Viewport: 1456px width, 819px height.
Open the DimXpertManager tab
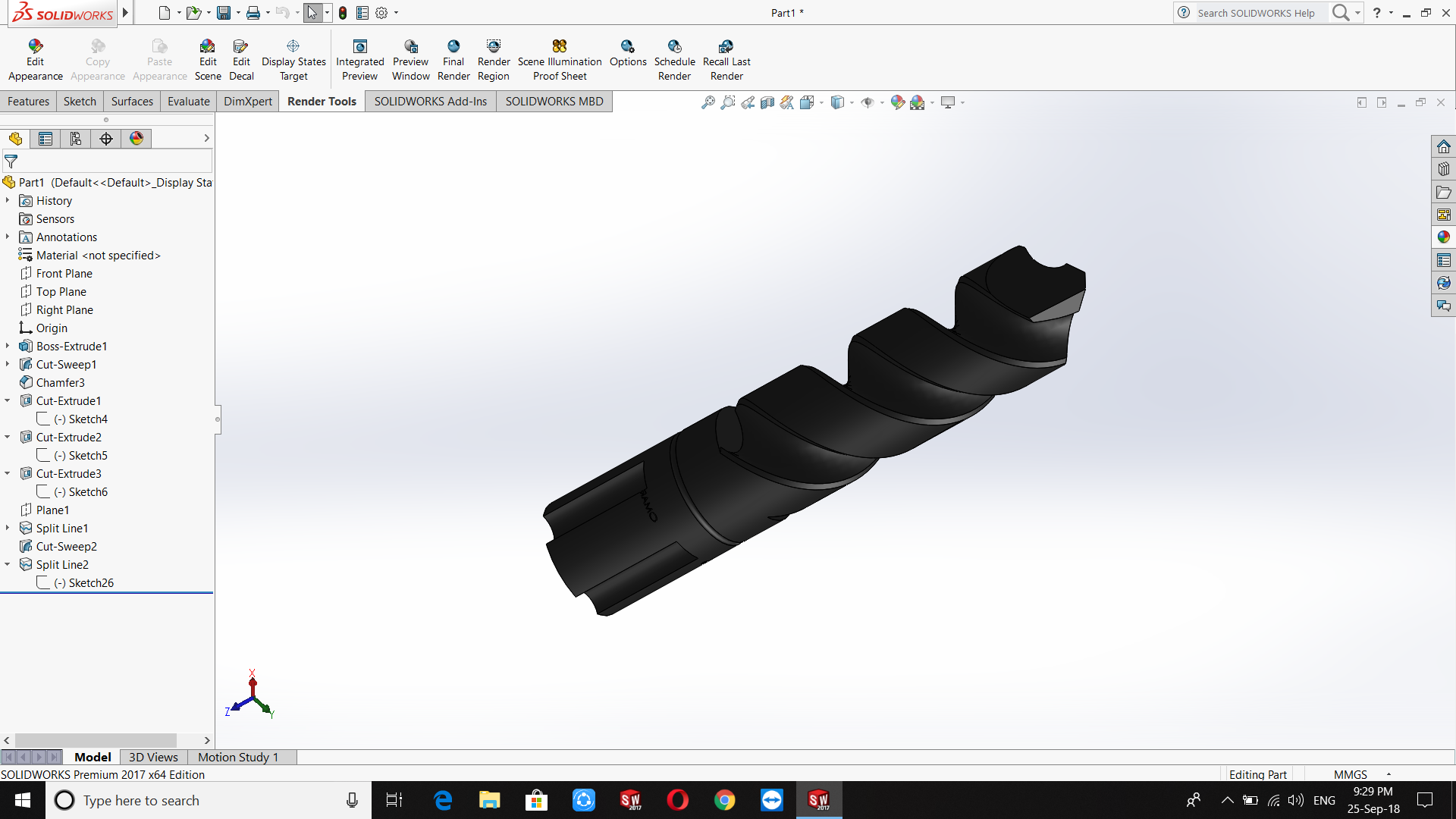click(106, 139)
